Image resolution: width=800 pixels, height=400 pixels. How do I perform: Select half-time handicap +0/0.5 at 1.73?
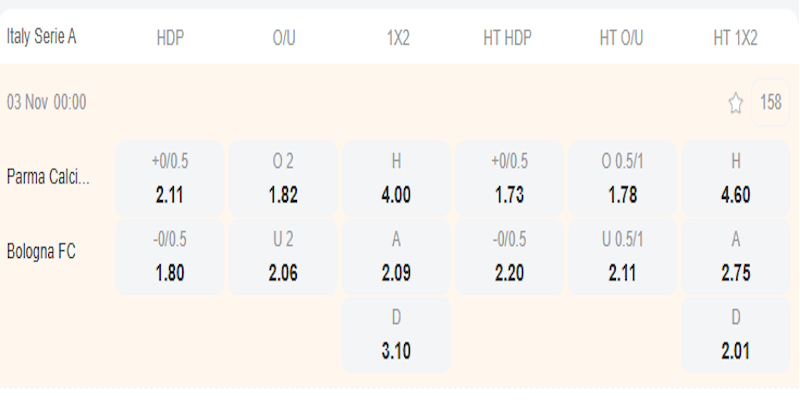pos(510,179)
